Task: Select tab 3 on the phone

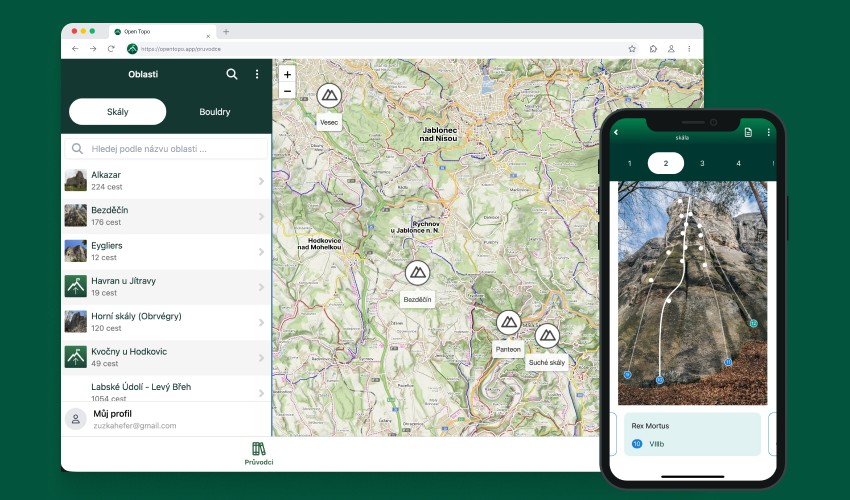Action: (702, 163)
